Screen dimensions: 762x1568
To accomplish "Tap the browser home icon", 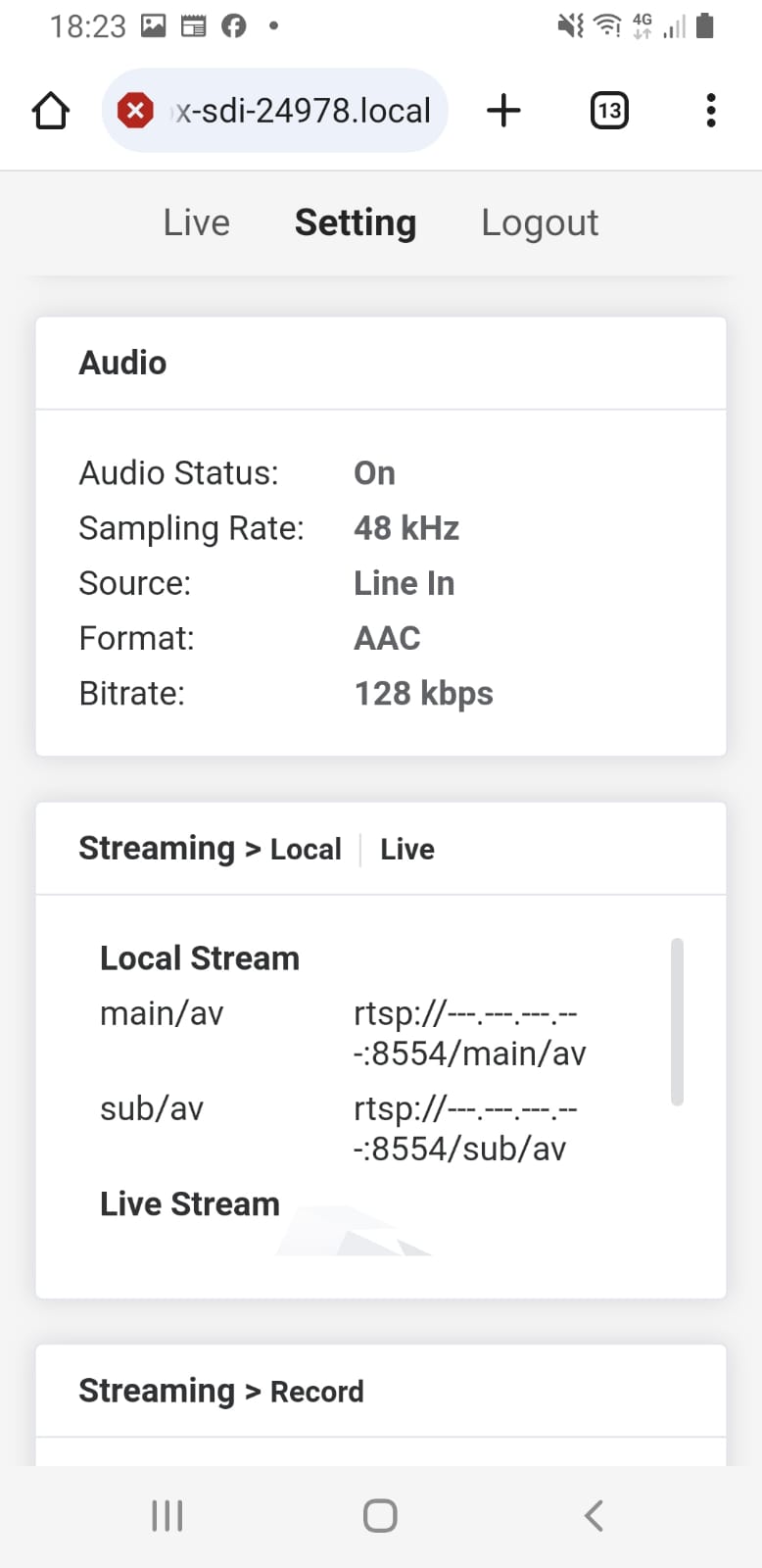I will pos(51,111).
